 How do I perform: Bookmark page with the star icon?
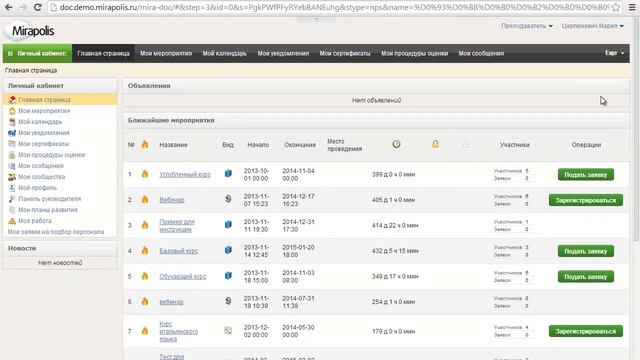[x=616, y=7]
